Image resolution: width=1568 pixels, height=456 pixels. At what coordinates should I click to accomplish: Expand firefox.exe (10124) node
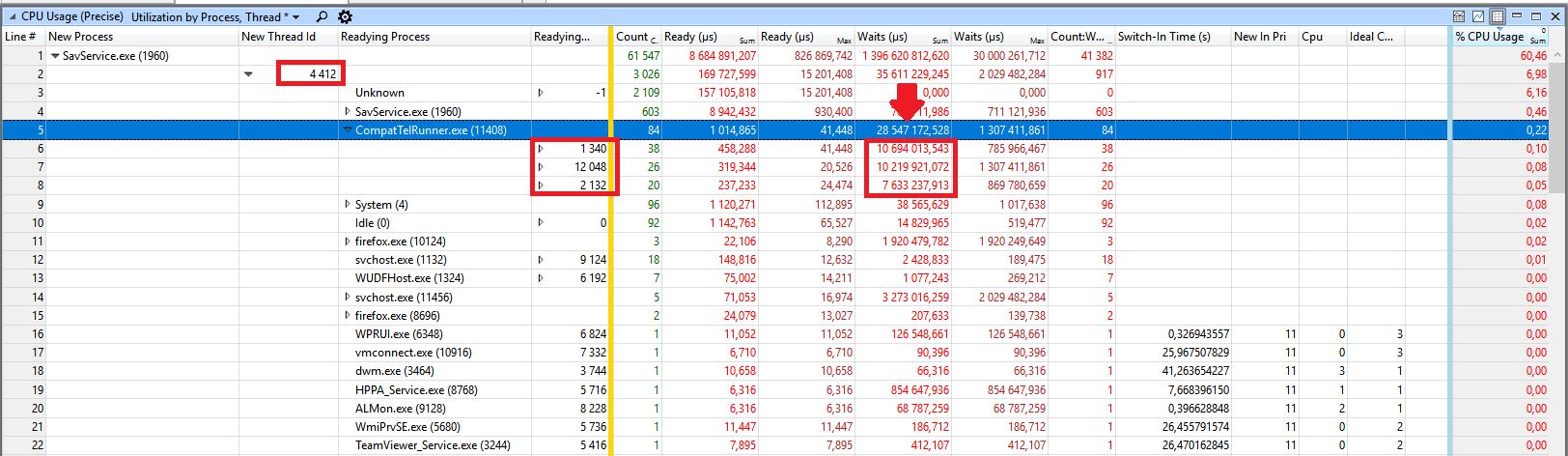tap(348, 242)
